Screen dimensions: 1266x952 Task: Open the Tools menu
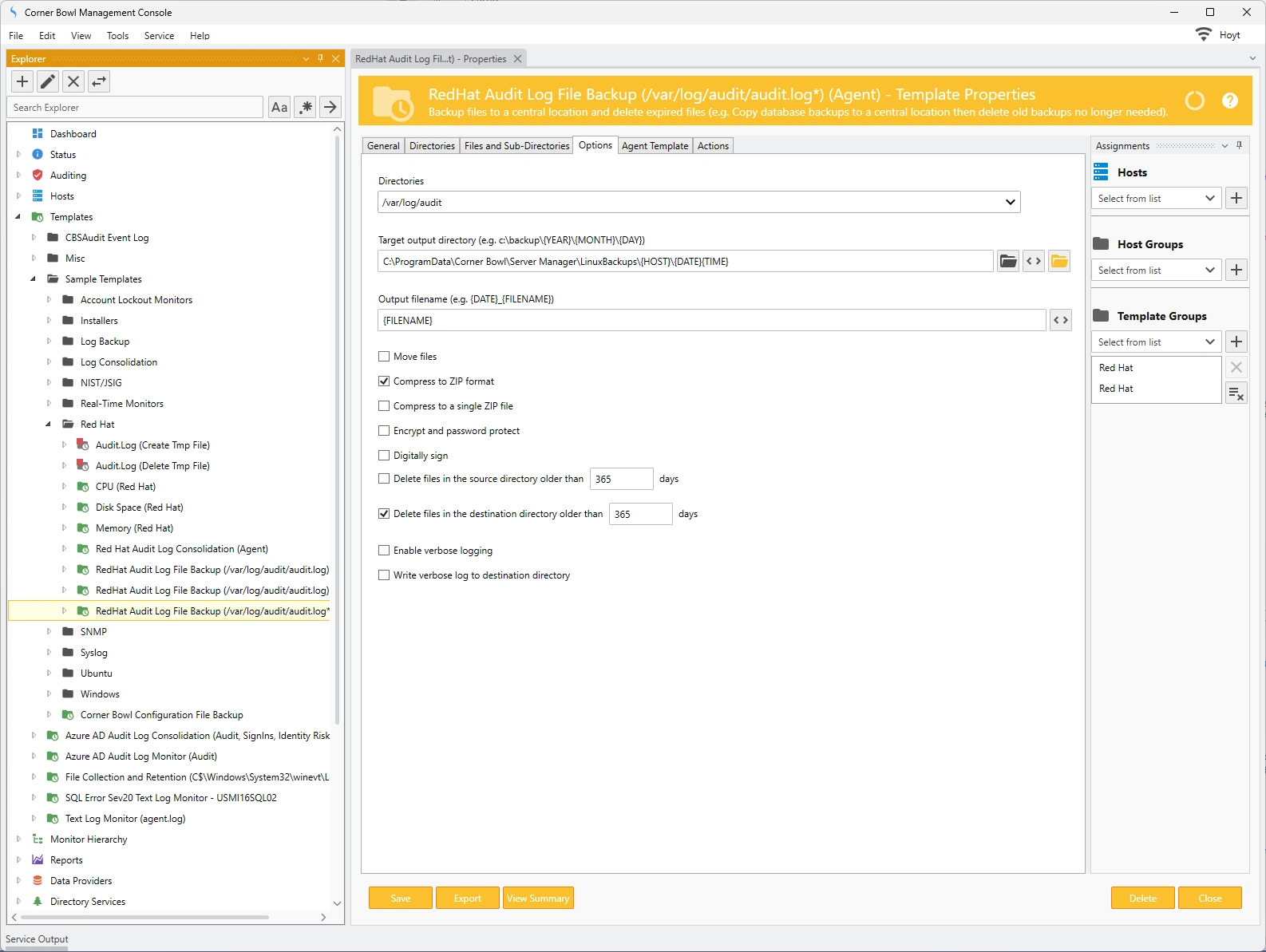pos(117,36)
